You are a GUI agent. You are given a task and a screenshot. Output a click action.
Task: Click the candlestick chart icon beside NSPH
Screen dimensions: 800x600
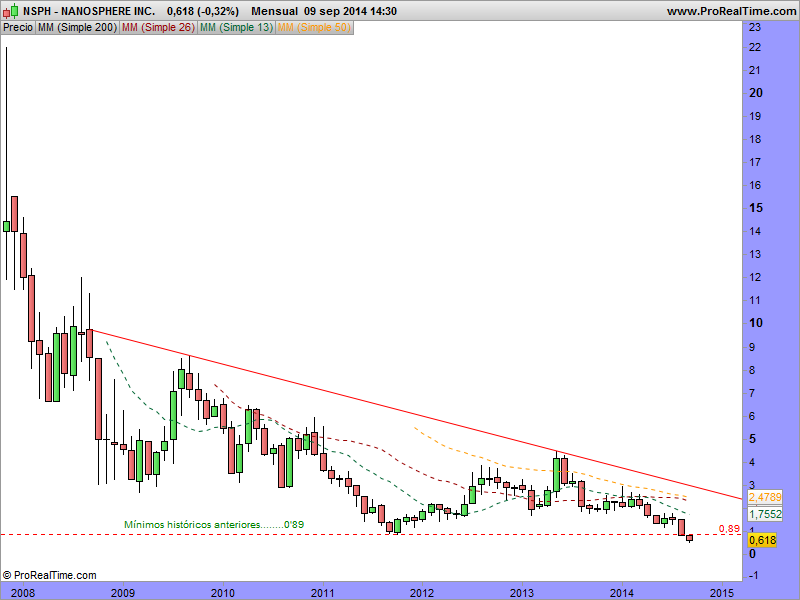[x=10, y=11]
